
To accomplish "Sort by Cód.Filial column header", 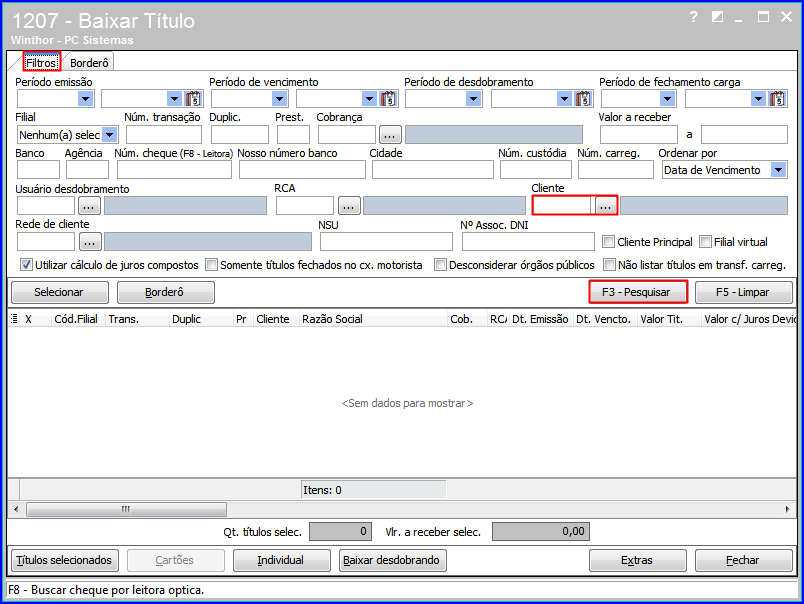I will [76, 319].
